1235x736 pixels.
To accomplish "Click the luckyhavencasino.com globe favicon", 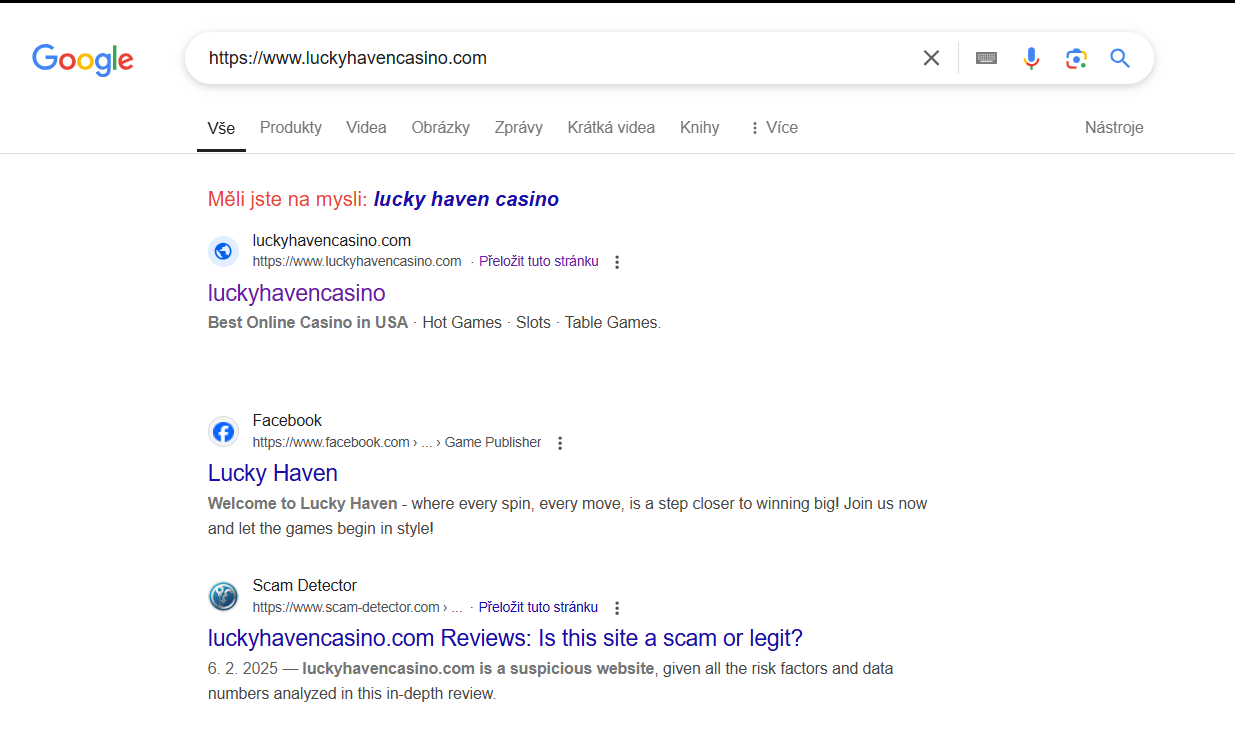I will 224,251.
